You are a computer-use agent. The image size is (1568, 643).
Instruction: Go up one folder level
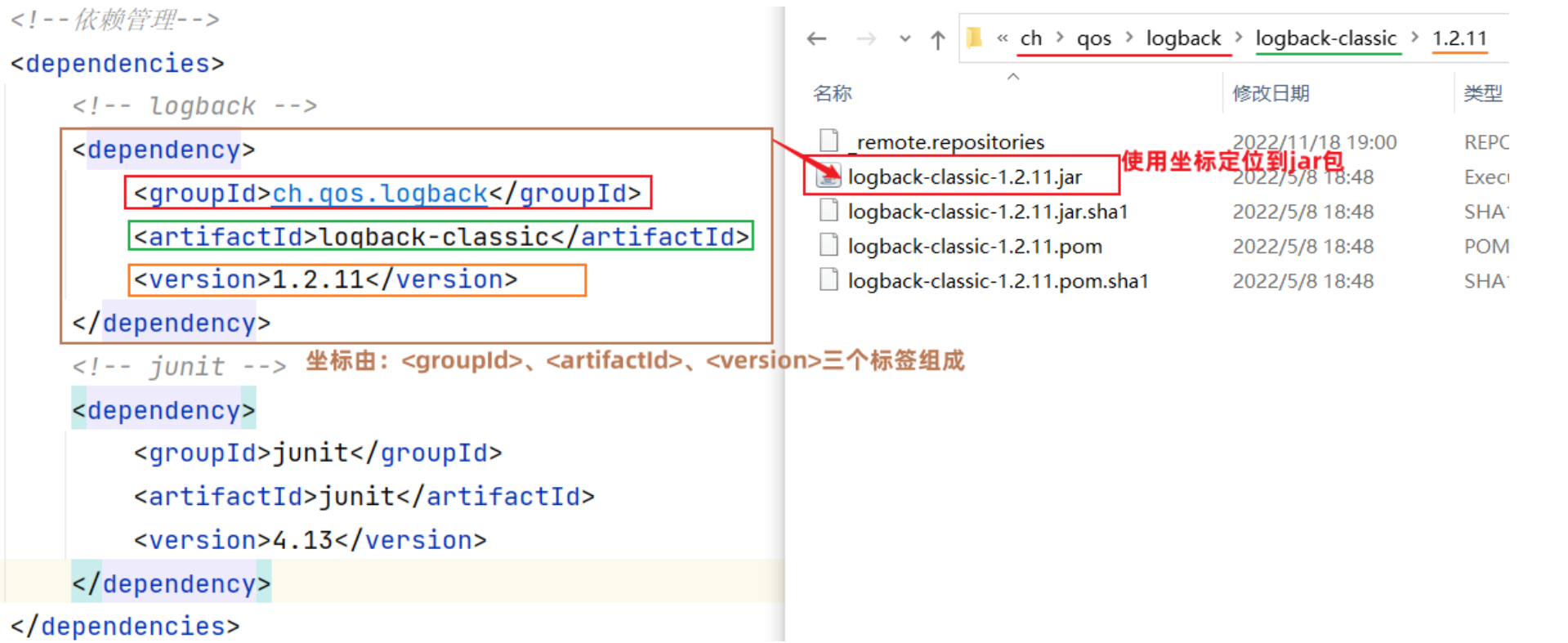(x=938, y=39)
